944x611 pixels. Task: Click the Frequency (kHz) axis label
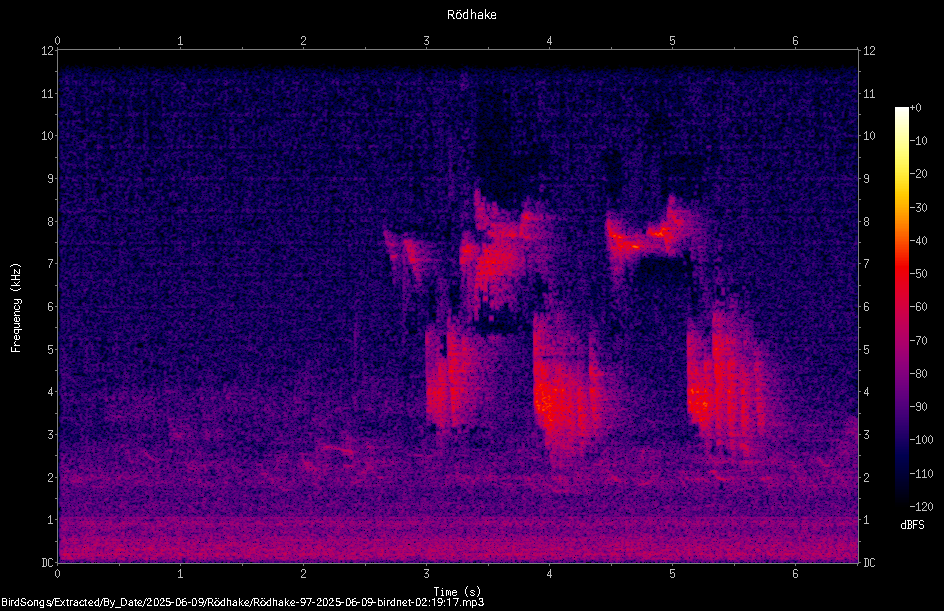click(16, 308)
